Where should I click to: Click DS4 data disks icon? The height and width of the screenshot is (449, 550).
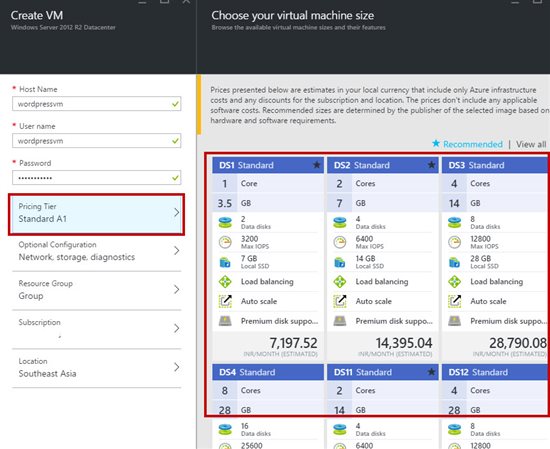[225, 429]
